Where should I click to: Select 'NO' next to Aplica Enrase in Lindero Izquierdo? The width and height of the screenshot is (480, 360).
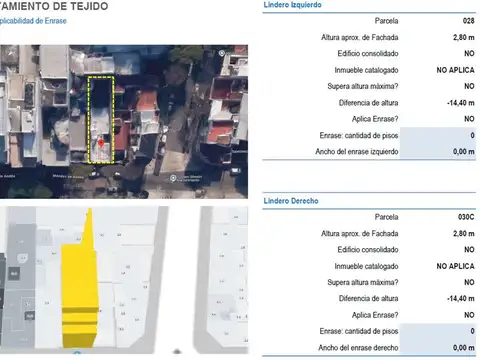point(469,119)
